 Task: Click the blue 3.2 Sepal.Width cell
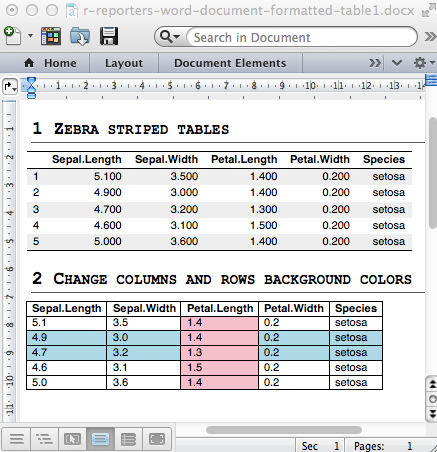click(x=144, y=352)
